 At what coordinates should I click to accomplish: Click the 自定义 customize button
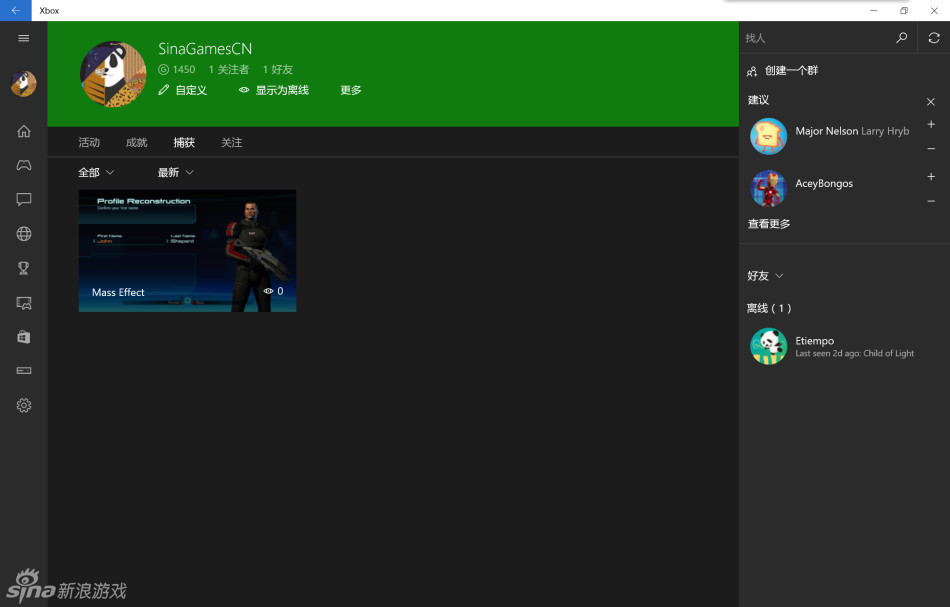[183, 90]
